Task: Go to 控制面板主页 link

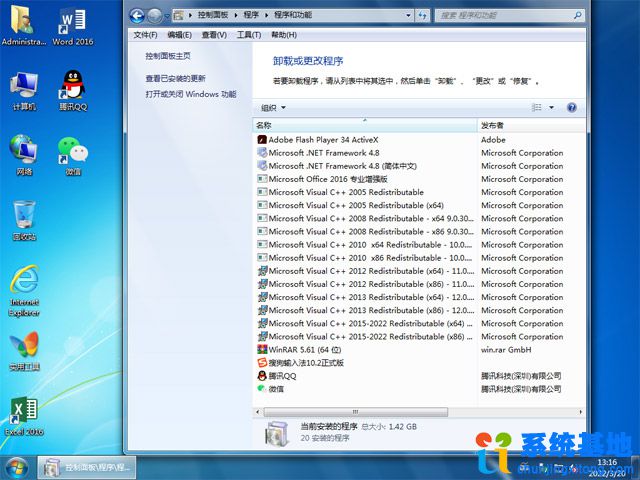Action: pyautogui.click(x=168, y=56)
